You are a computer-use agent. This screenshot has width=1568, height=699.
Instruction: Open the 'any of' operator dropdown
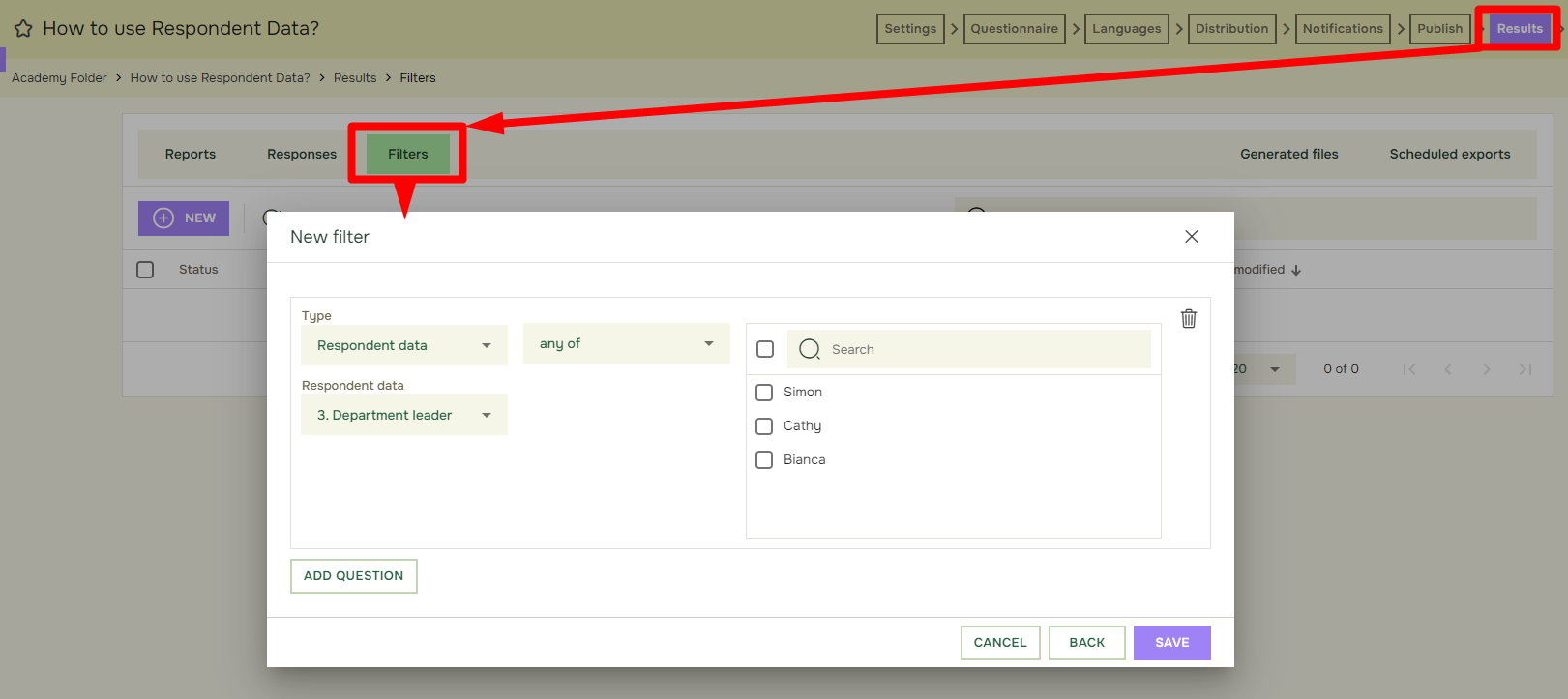point(627,343)
